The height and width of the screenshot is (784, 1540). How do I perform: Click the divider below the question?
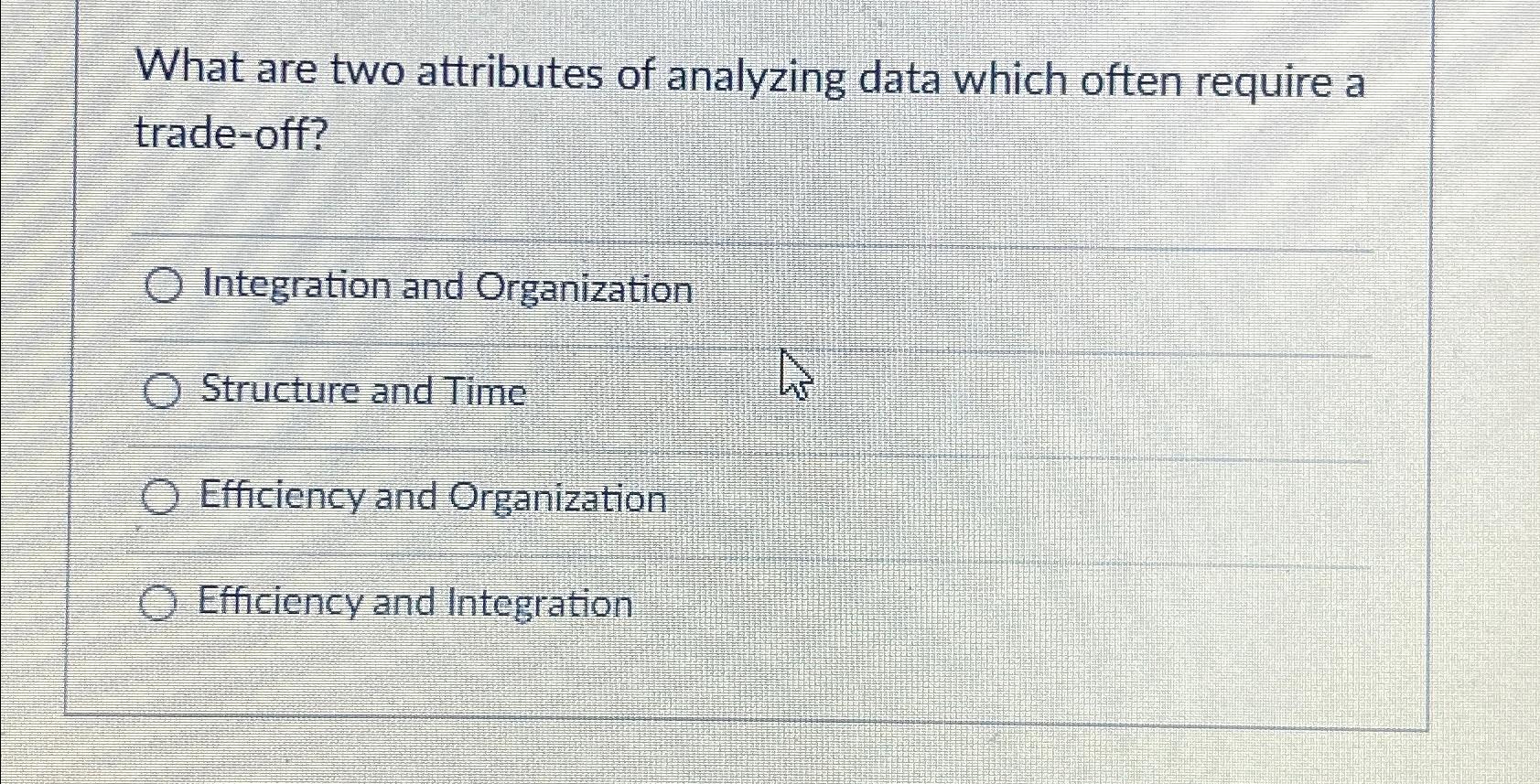(748, 243)
